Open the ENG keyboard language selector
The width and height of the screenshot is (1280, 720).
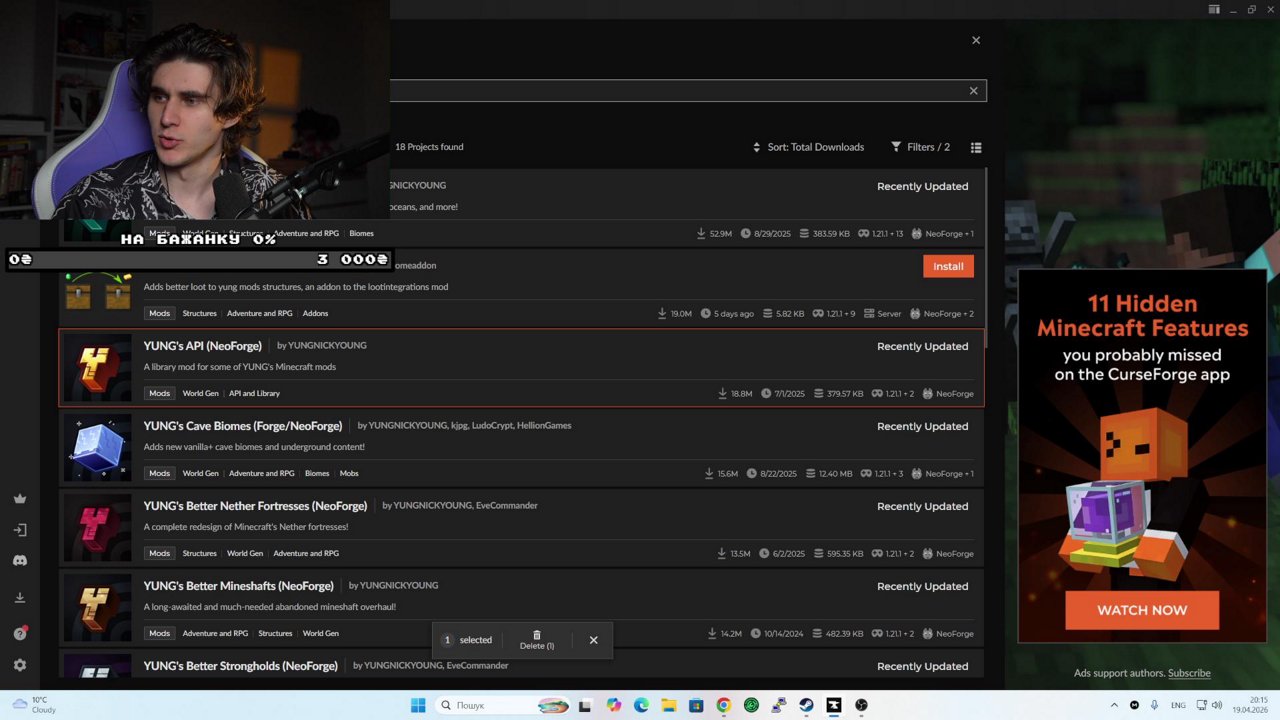point(1178,705)
